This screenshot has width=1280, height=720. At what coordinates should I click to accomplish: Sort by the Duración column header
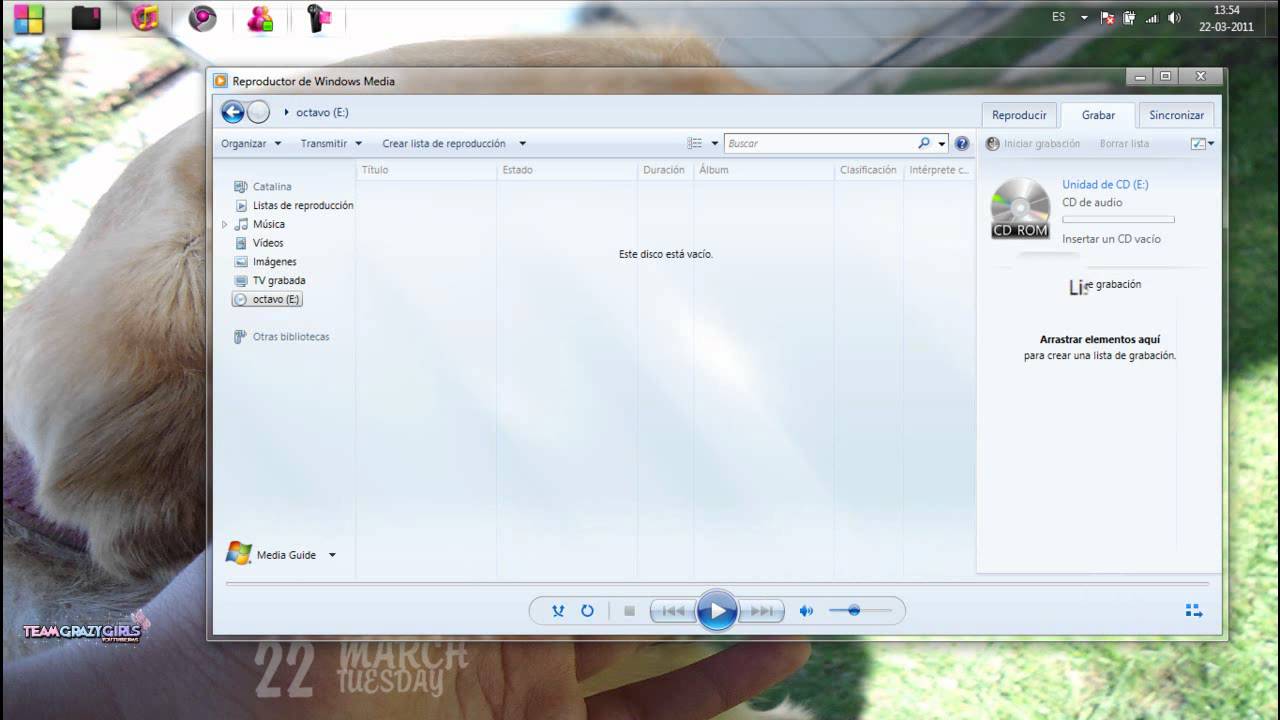tap(664, 170)
